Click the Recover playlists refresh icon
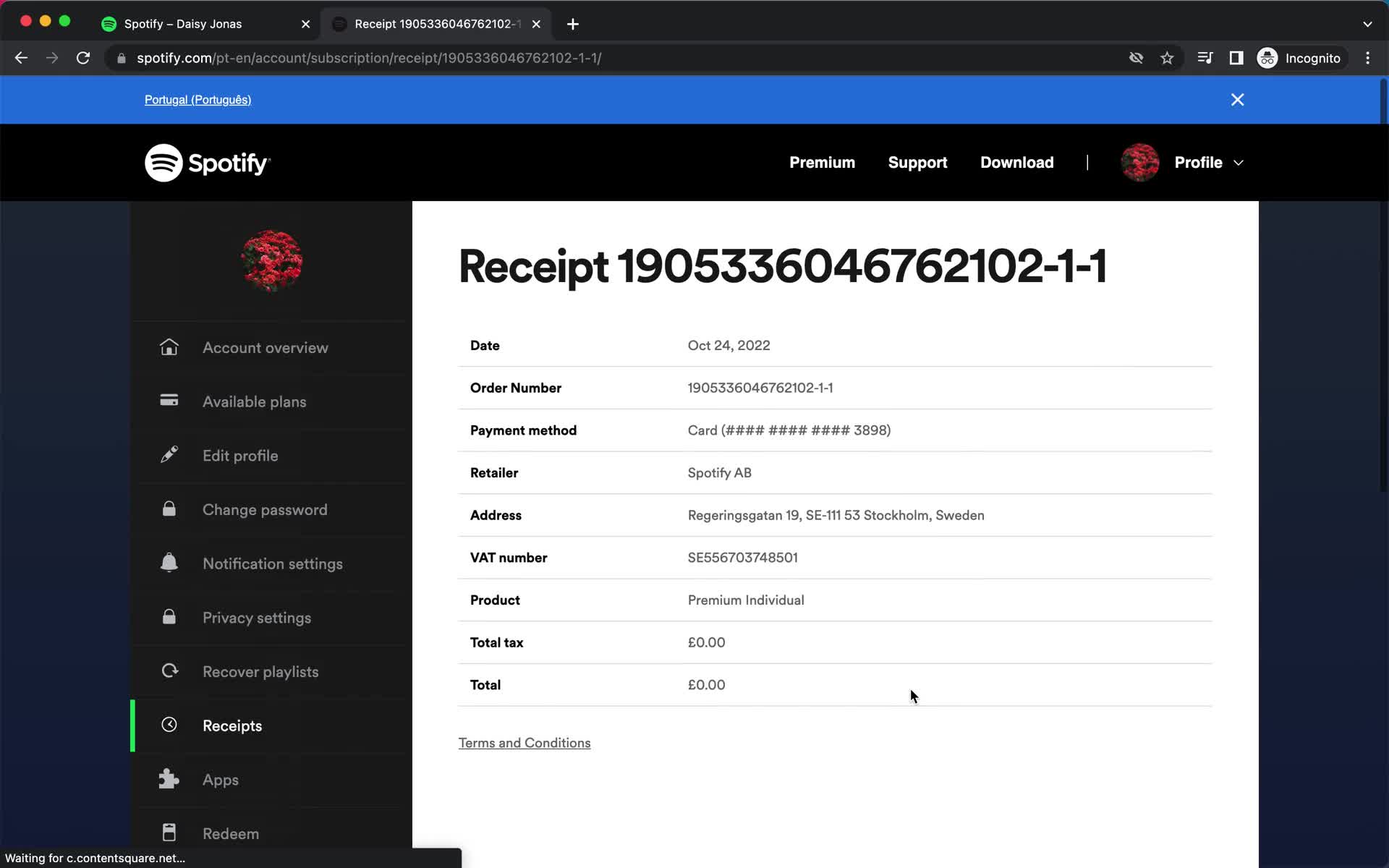 (x=168, y=671)
